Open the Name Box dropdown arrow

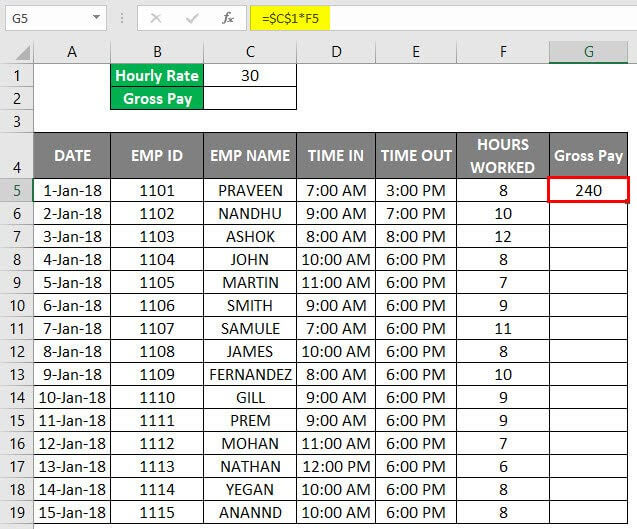tap(96, 17)
